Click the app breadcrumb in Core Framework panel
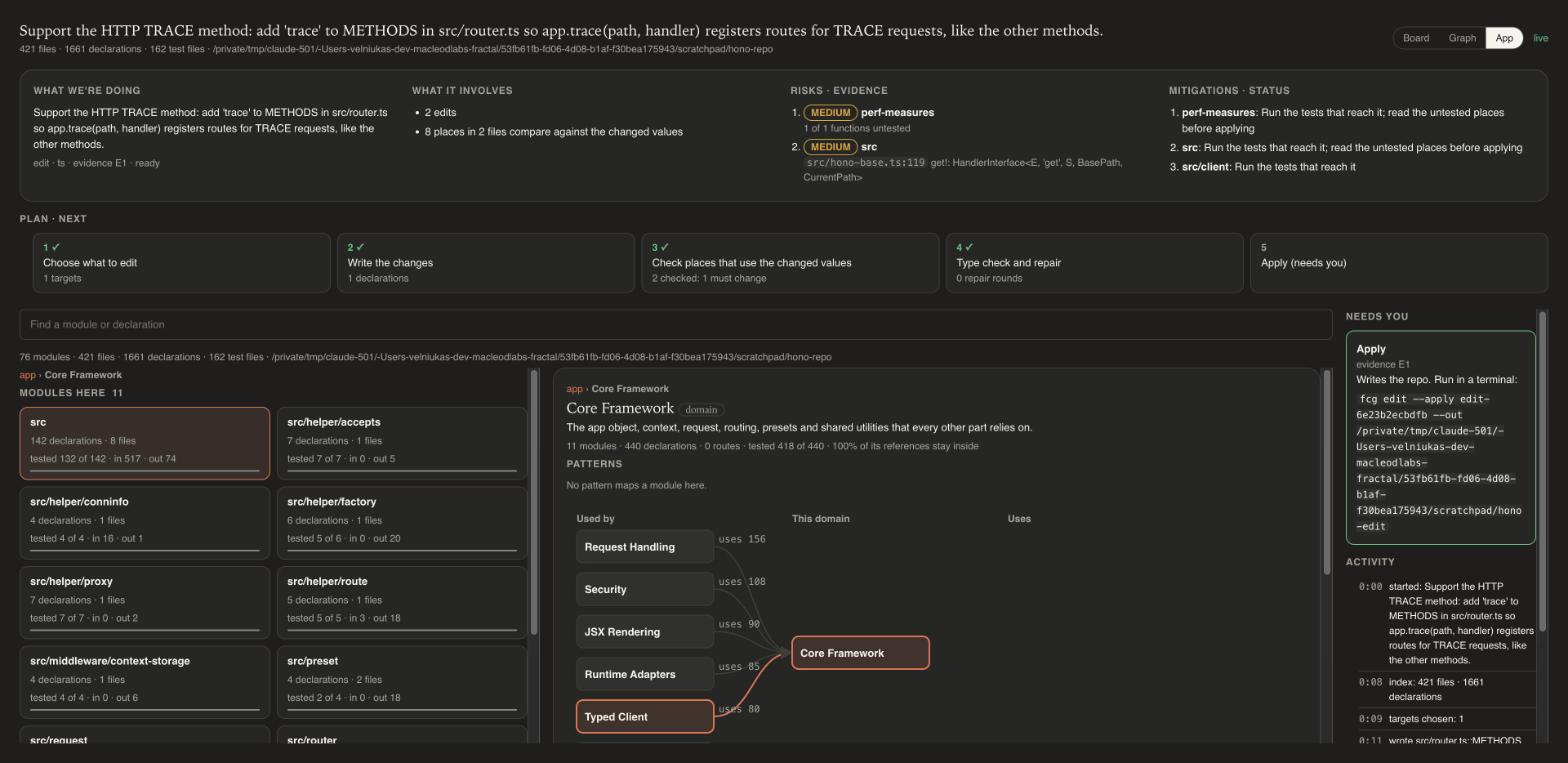Image resolution: width=1568 pixels, height=763 pixels. point(574,389)
